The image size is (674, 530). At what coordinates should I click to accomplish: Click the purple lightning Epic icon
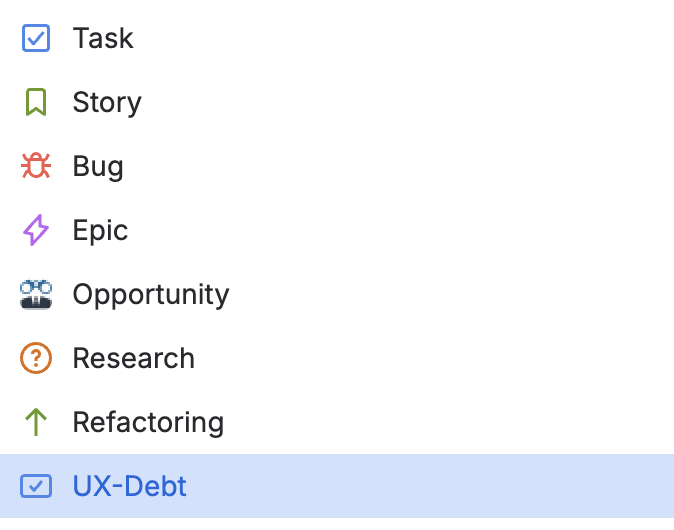tap(36, 230)
